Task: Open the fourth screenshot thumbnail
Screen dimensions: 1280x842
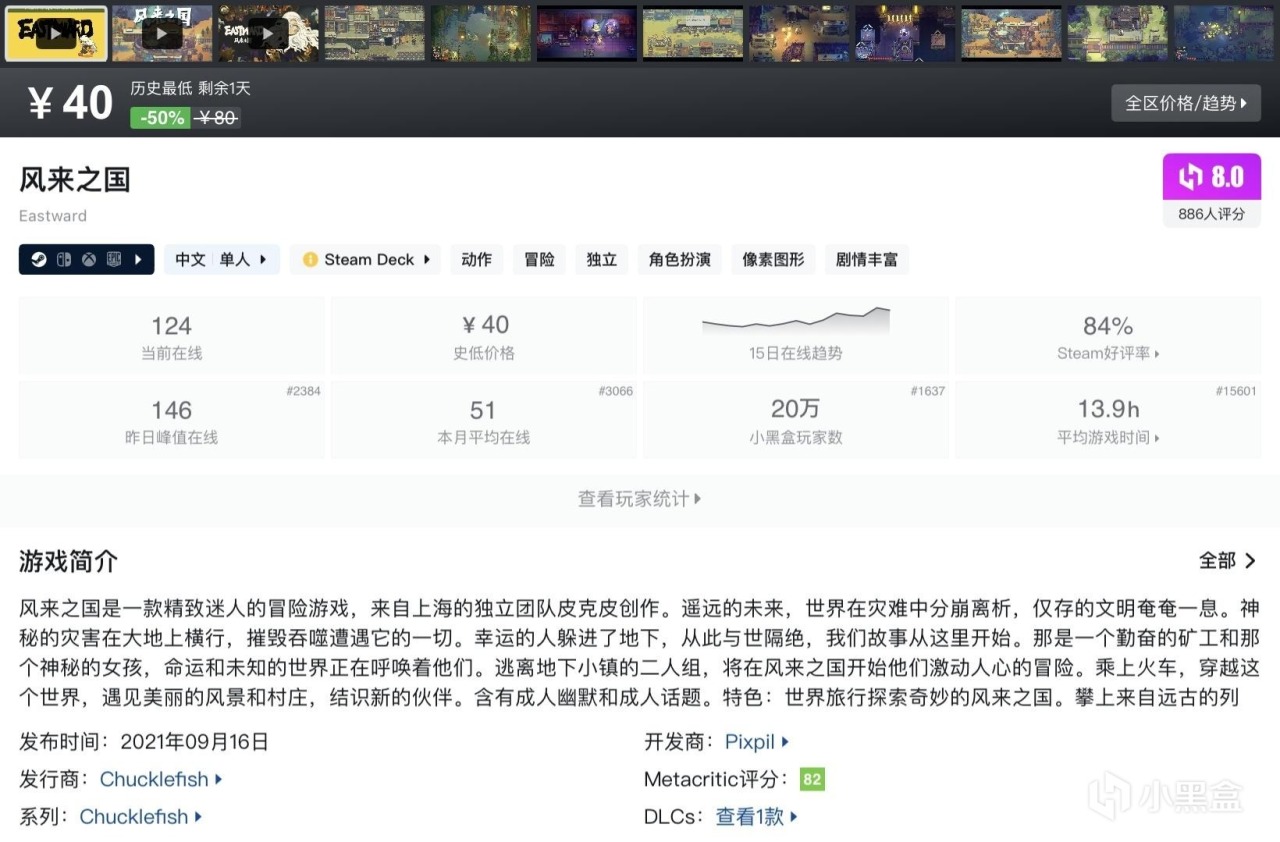Action: click(x=374, y=33)
